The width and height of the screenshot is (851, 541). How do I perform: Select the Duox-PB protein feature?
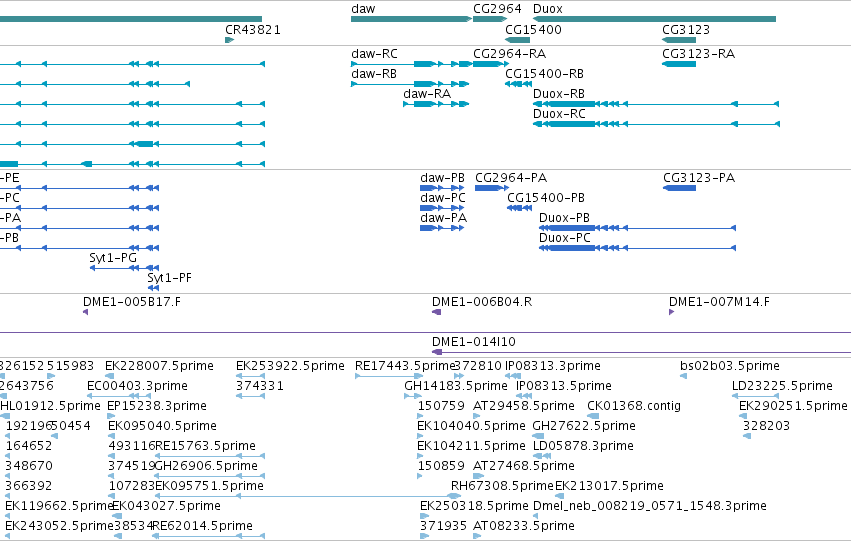(638, 228)
